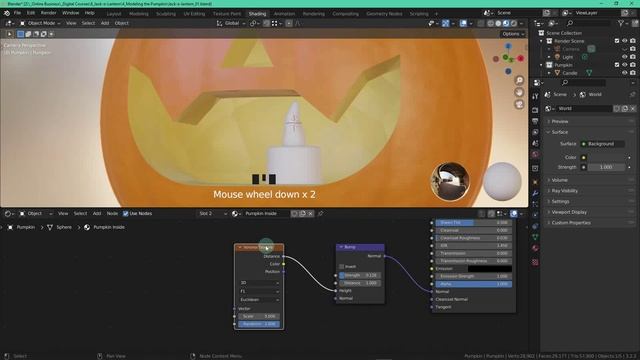
Task: Open the Render properties tab icon
Action: pos(535,110)
